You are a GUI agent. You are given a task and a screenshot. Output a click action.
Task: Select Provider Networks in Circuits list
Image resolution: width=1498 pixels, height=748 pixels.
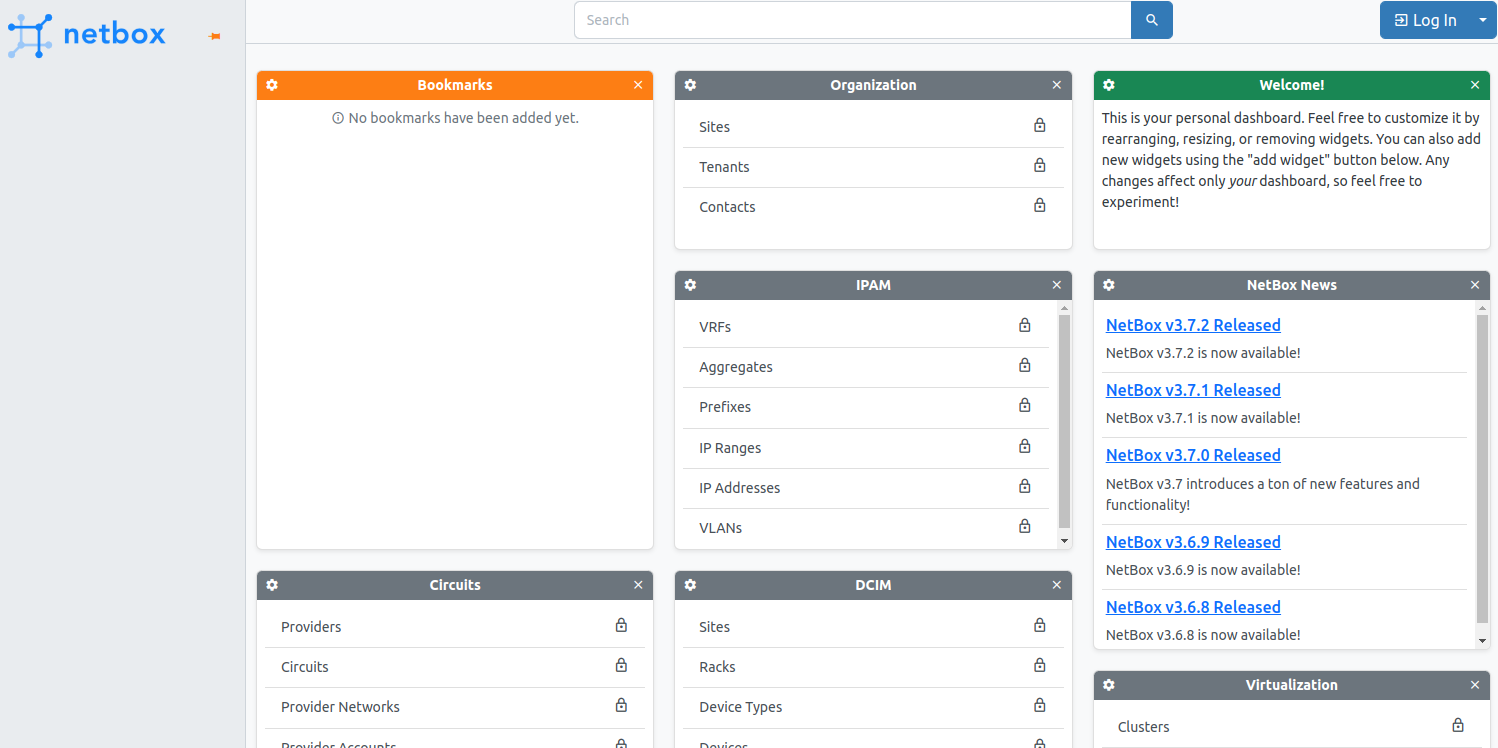pos(340,707)
